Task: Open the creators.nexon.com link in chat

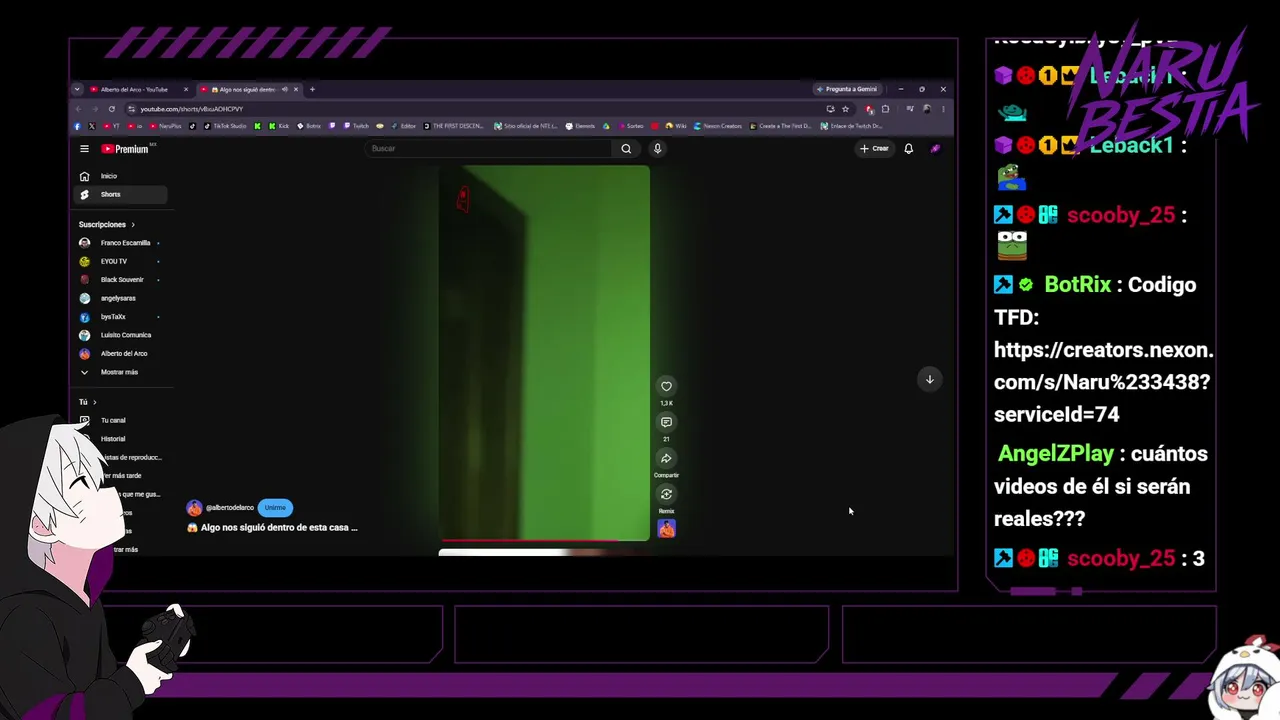Action: coord(1103,382)
